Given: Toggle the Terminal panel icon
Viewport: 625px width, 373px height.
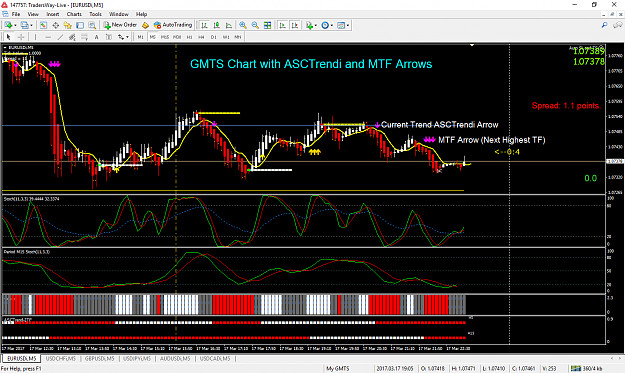Looking at the screenshot, I should [x=80, y=25].
